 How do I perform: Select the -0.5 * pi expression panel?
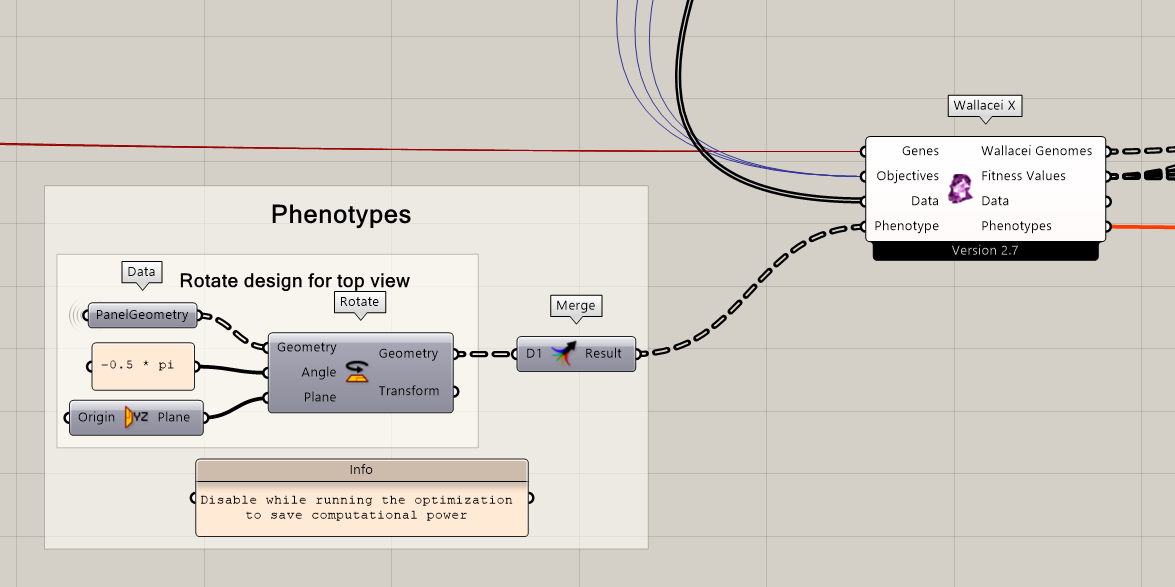(142, 366)
